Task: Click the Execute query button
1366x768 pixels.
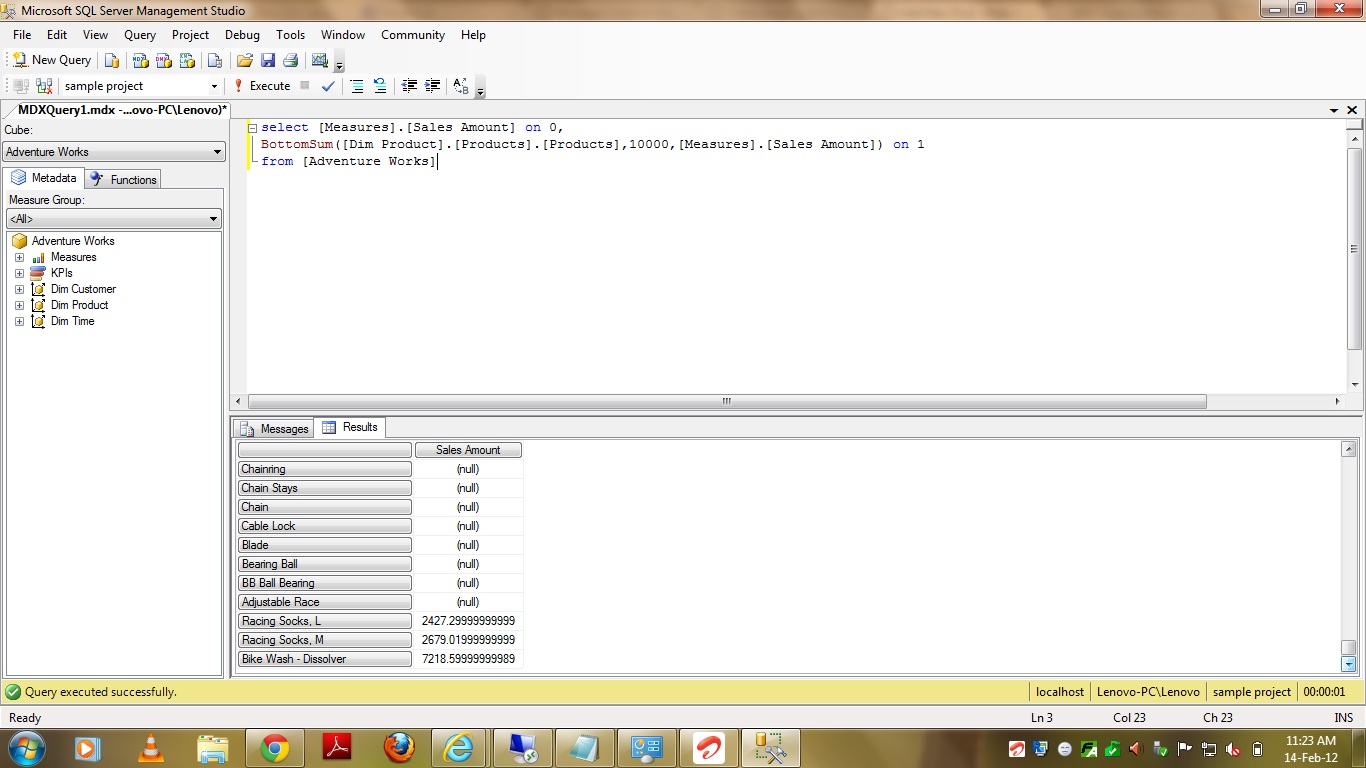Action: pyautogui.click(x=262, y=86)
